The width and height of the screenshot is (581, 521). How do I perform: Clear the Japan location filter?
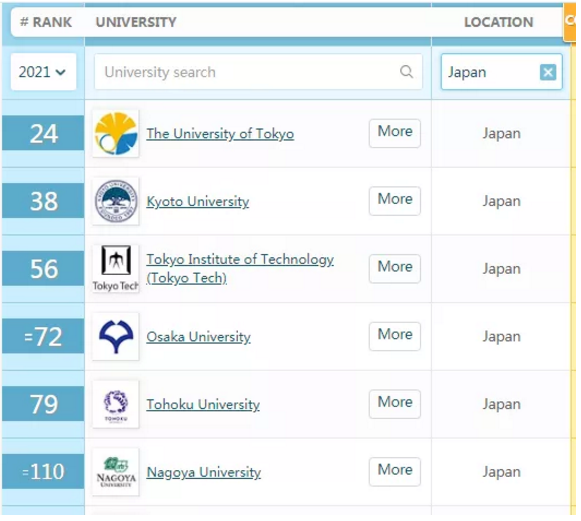548,72
